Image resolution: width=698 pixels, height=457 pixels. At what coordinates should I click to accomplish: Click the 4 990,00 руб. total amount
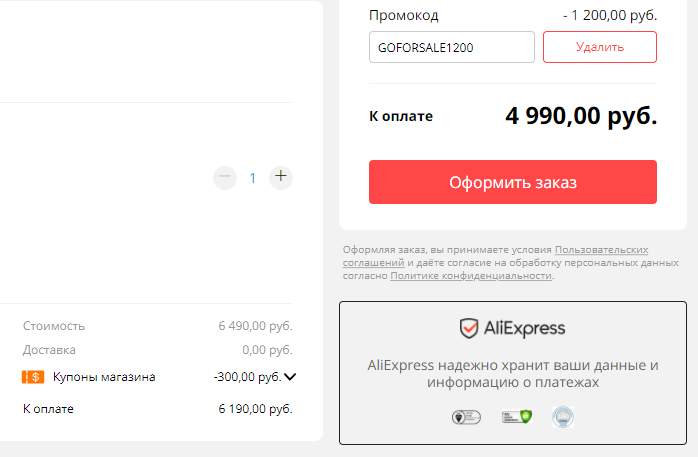581,116
